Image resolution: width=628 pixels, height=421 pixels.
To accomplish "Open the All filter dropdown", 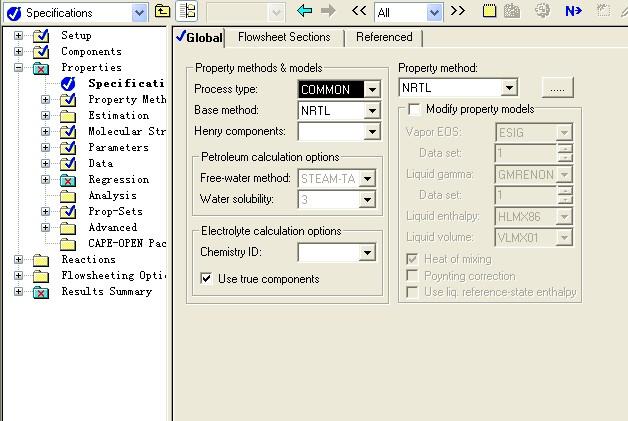I will click(434, 13).
